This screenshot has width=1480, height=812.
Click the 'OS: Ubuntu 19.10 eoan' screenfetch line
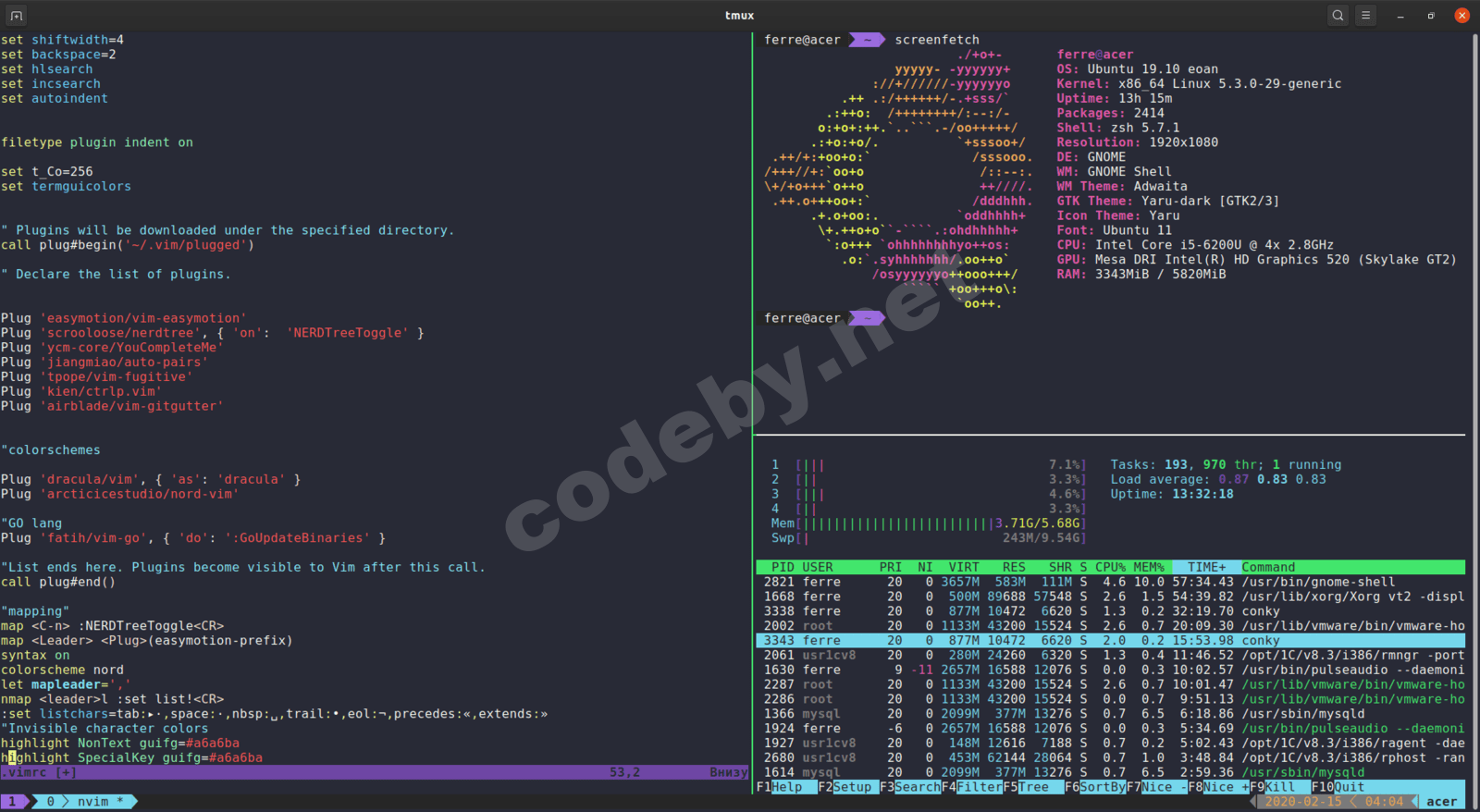[x=1138, y=69]
